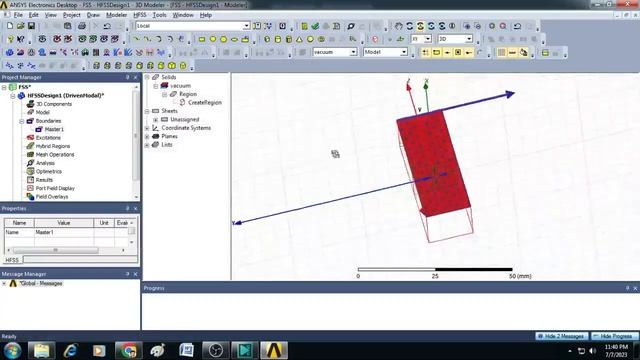This screenshot has height=360, width=640.
Task: Select Mesh Operations in Project Manager
Action: tap(55, 155)
